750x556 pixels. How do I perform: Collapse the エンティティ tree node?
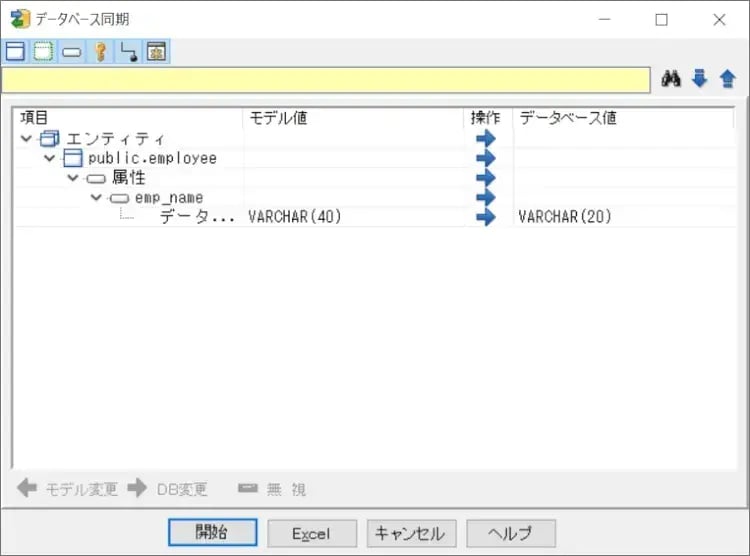pos(26,138)
